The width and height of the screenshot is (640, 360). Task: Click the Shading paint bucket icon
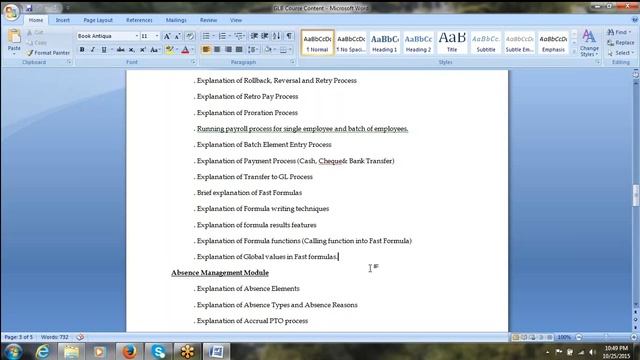point(268,50)
